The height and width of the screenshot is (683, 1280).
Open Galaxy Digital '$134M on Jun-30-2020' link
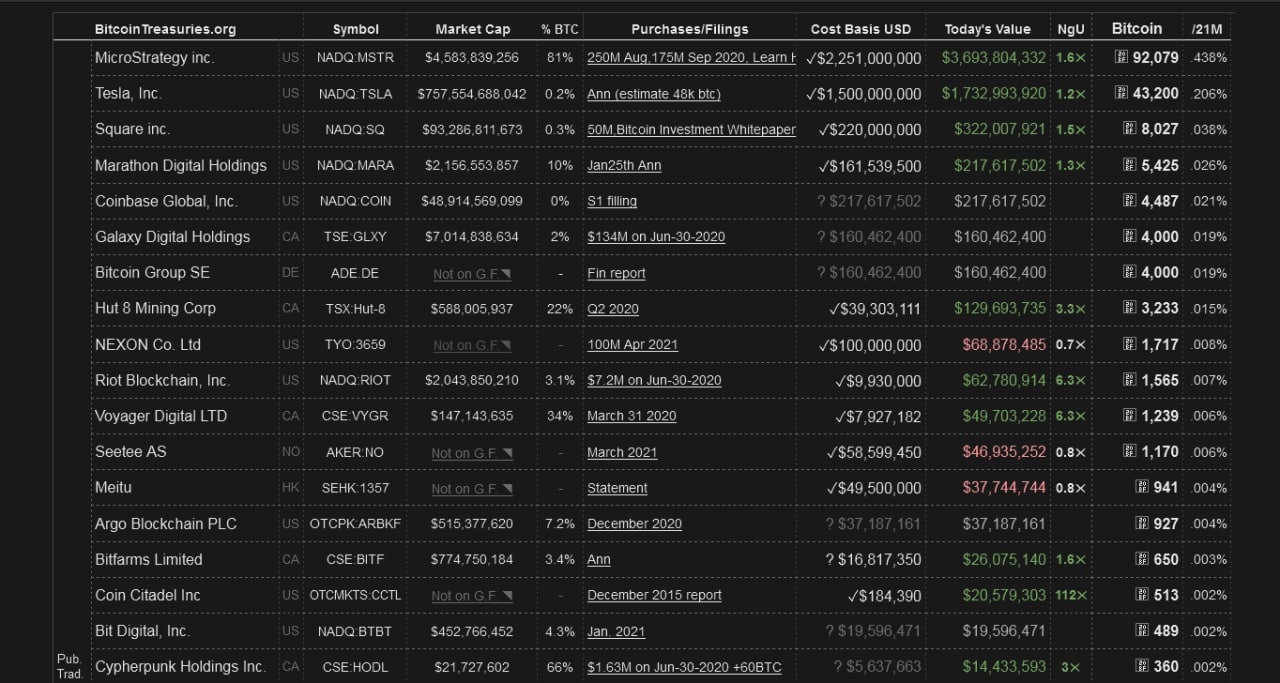(x=656, y=237)
